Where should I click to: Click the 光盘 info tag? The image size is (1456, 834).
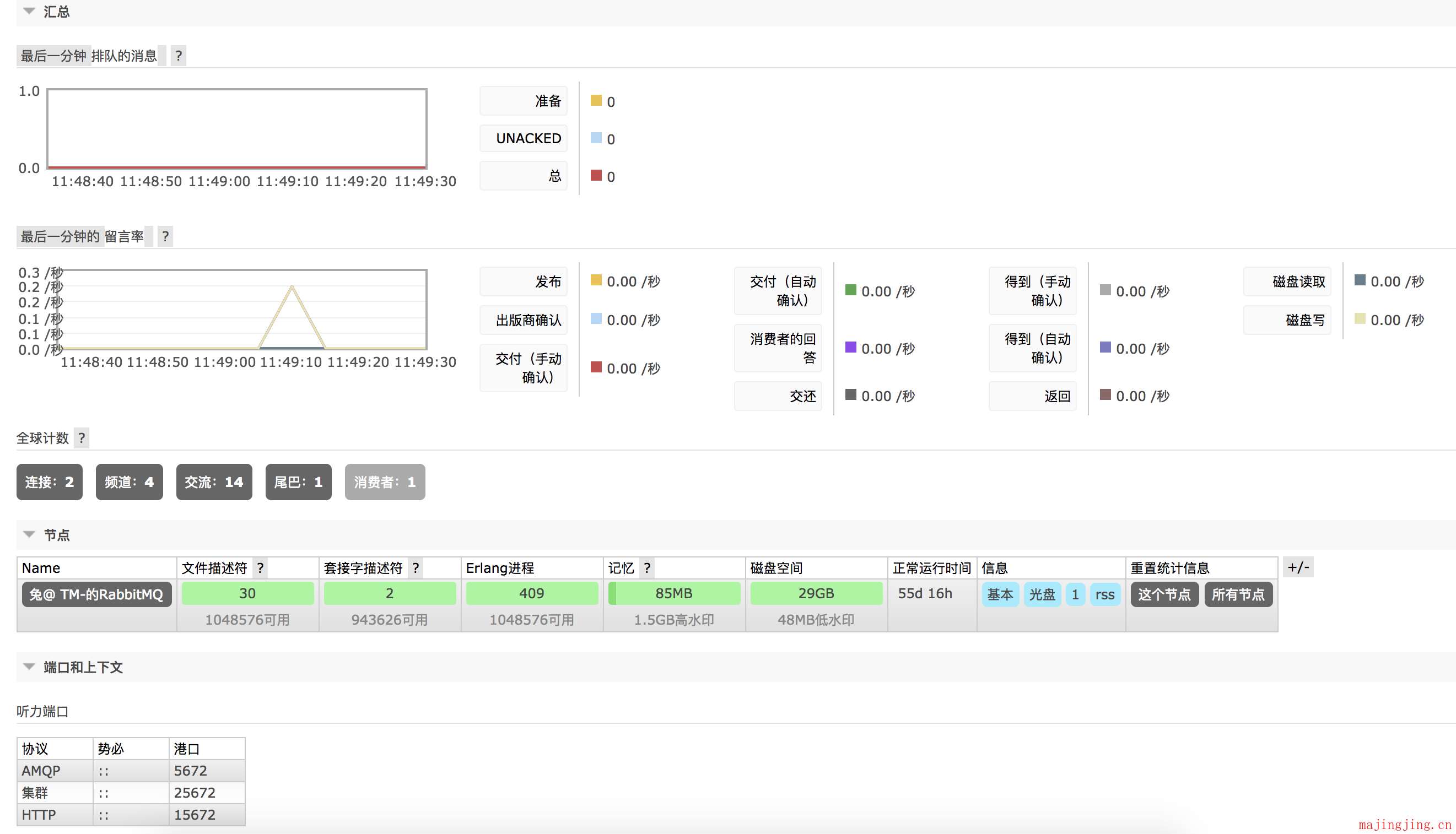[1042, 594]
